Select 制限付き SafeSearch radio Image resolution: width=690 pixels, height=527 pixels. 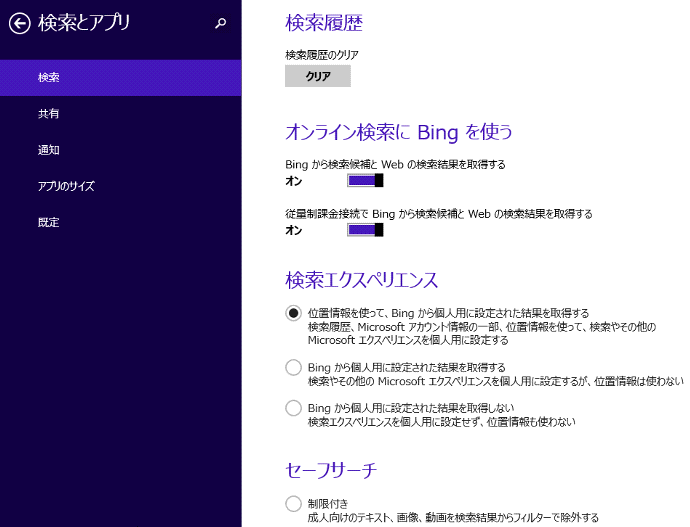[x=293, y=504]
